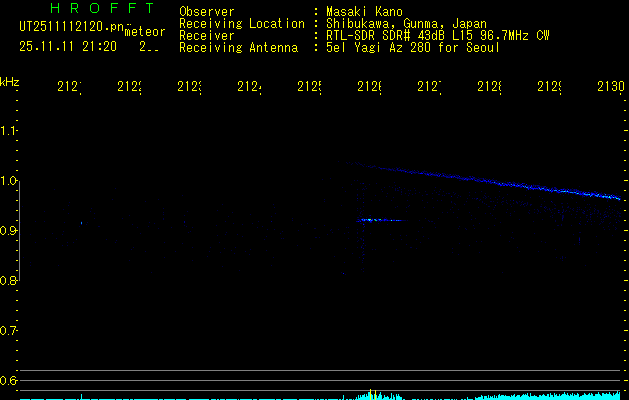Click the "meteor" label under the file name
Screen dimensions: 629x400
coord(145,31)
